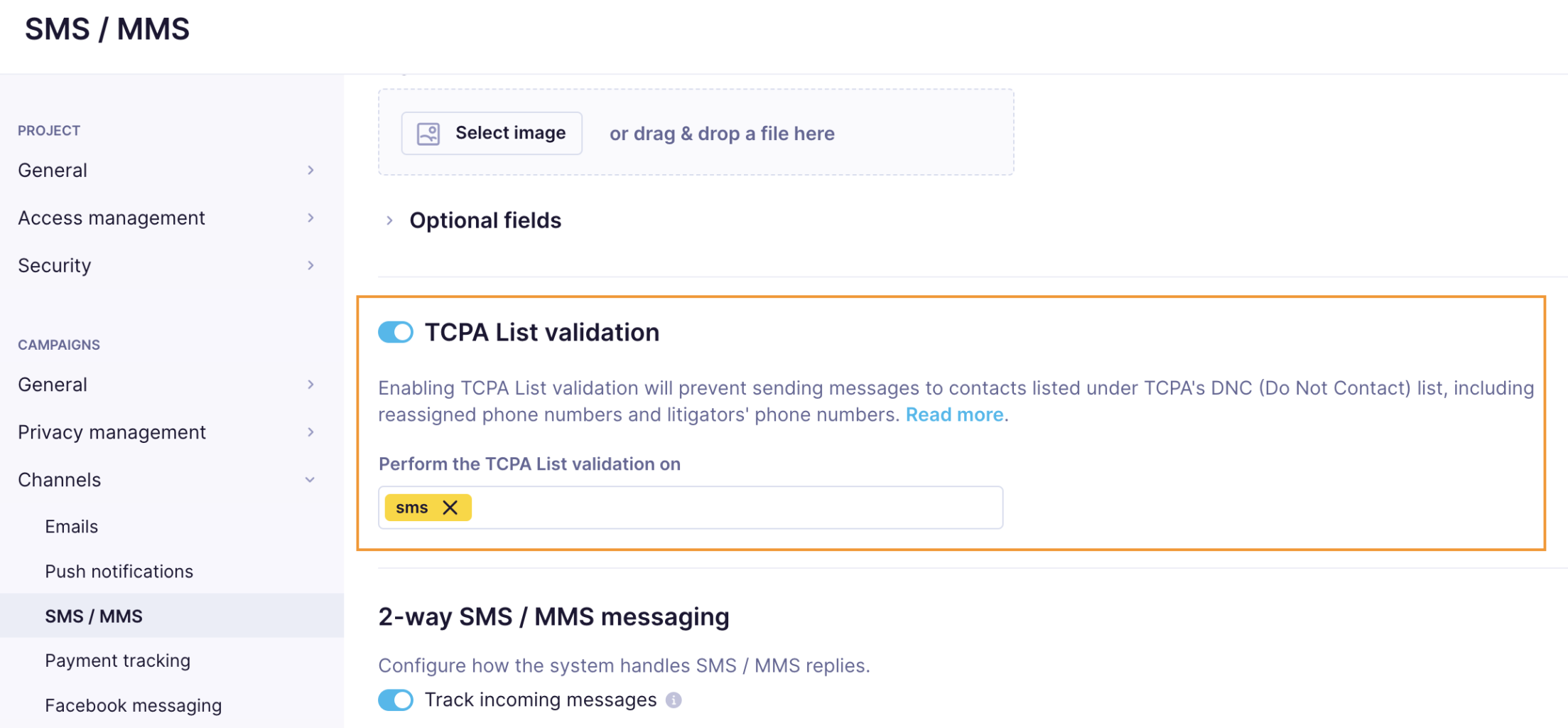Go to Payment tracking settings

coord(117,660)
